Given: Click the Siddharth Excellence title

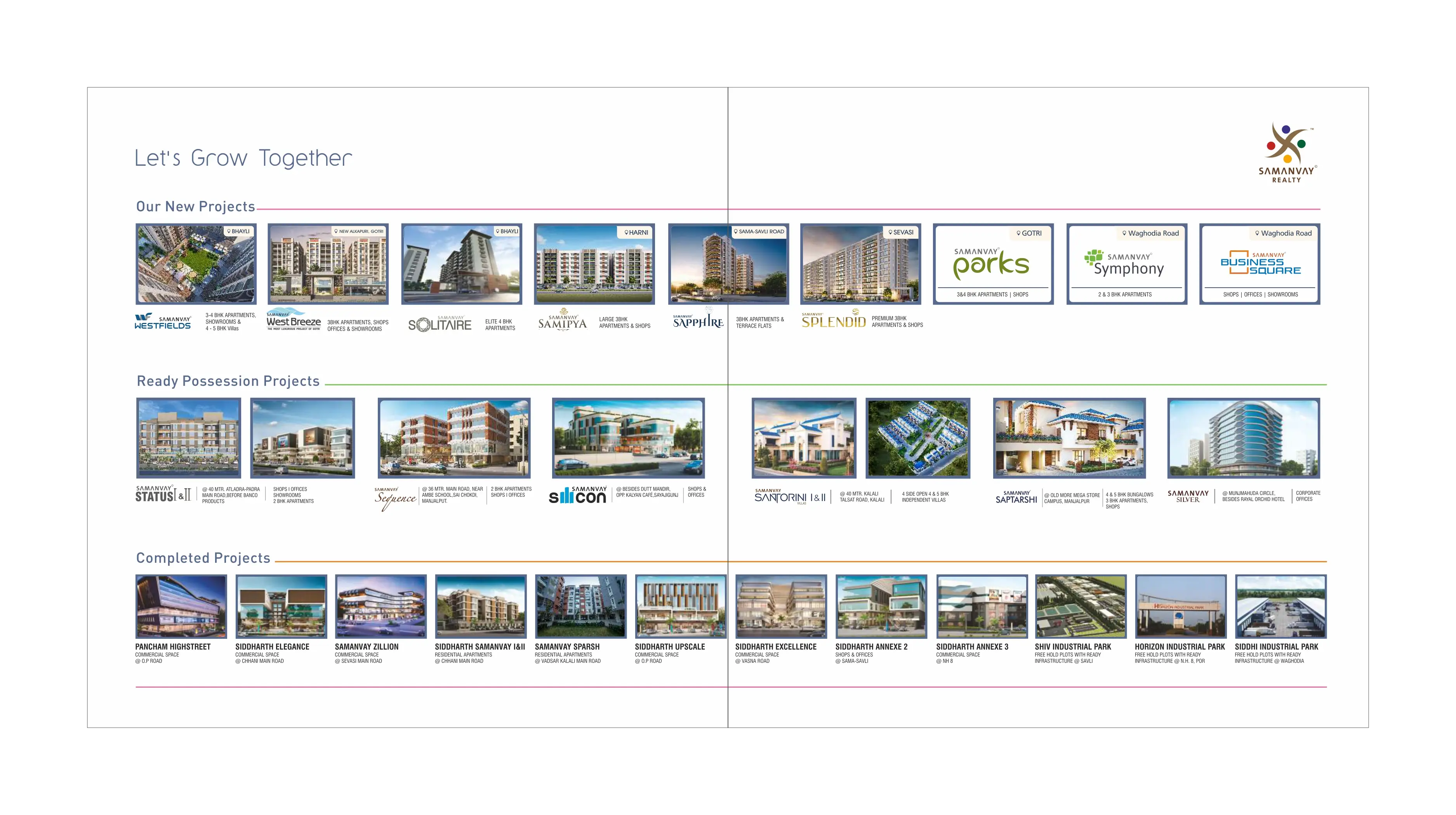Looking at the screenshot, I should [x=775, y=647].
